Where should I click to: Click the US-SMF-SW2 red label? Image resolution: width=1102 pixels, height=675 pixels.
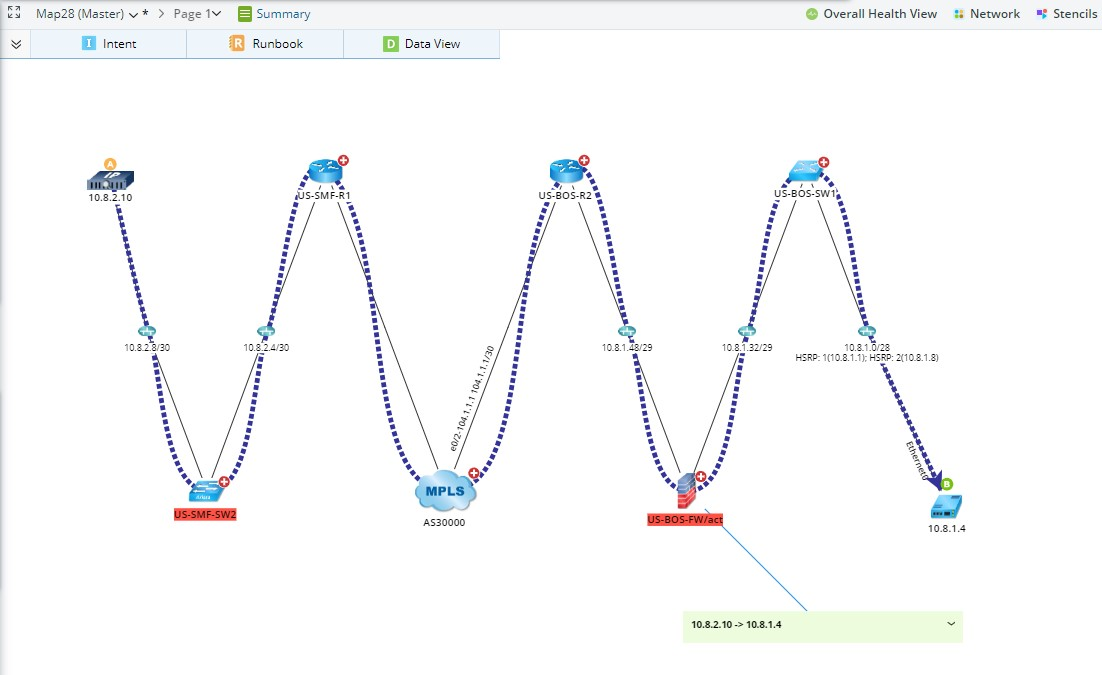(205, 515)
